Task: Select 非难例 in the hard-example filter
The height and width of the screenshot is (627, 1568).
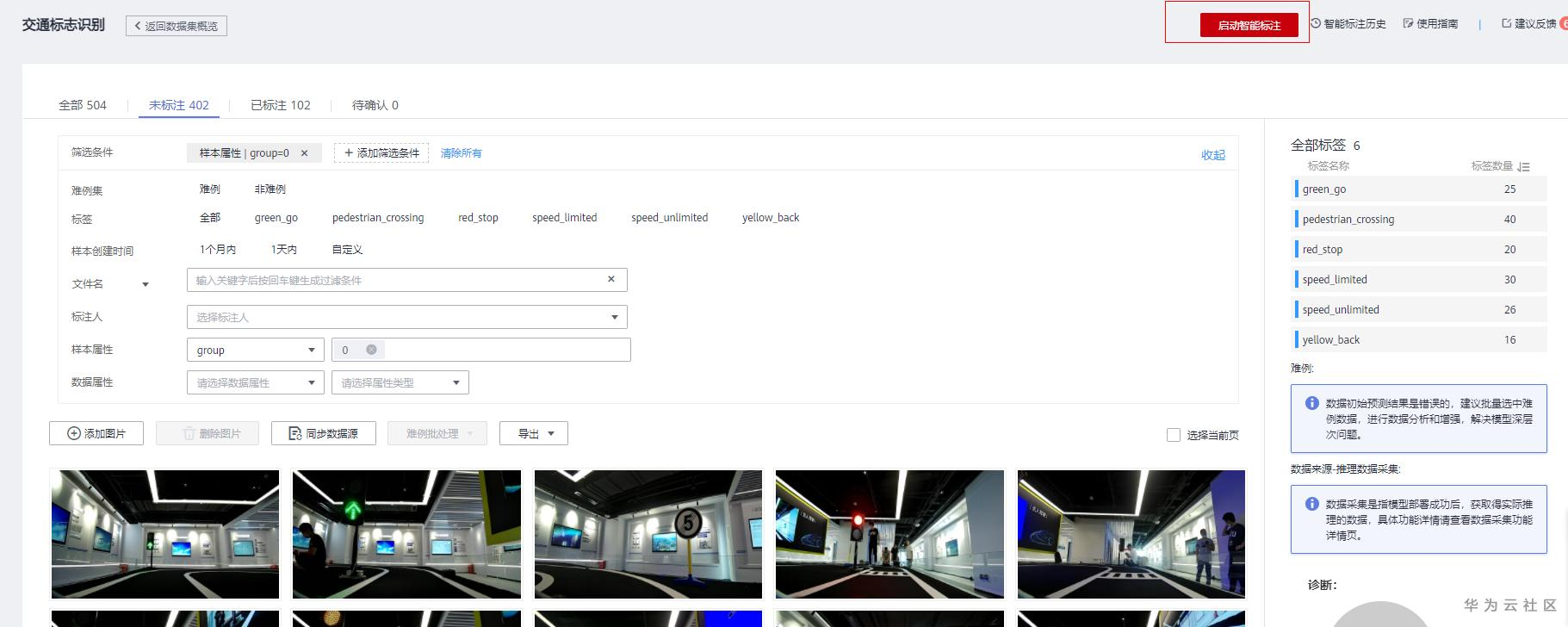Action: tap(270, 189)
